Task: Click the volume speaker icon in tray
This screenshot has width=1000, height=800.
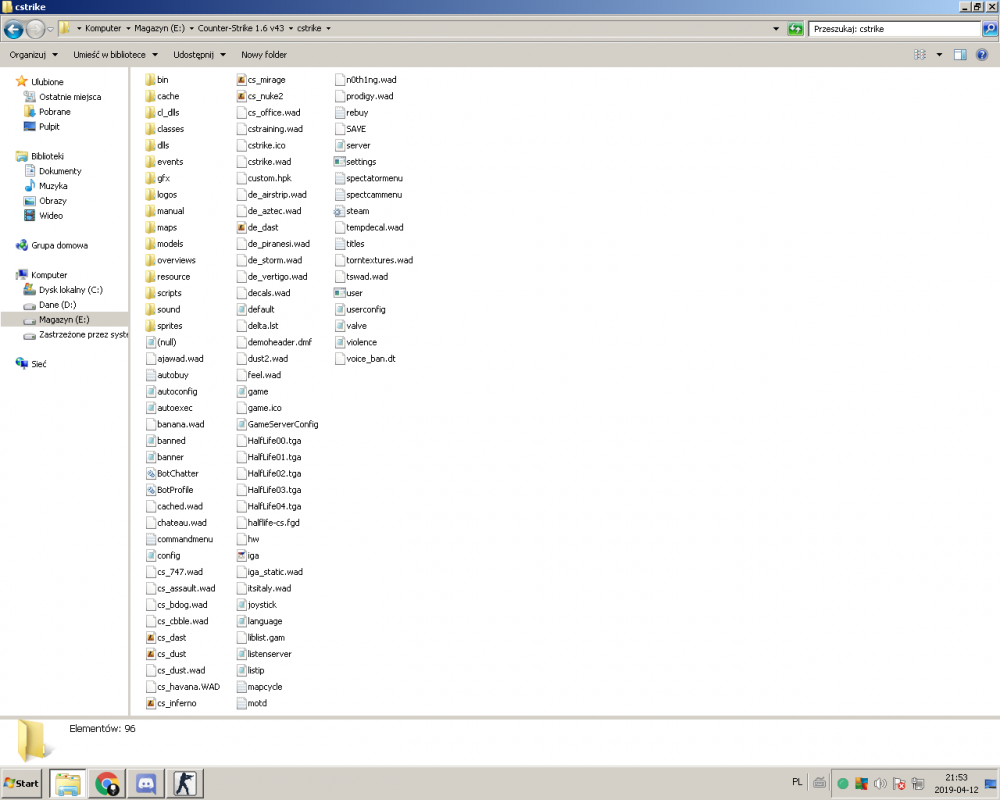Action: click(881, 783)
